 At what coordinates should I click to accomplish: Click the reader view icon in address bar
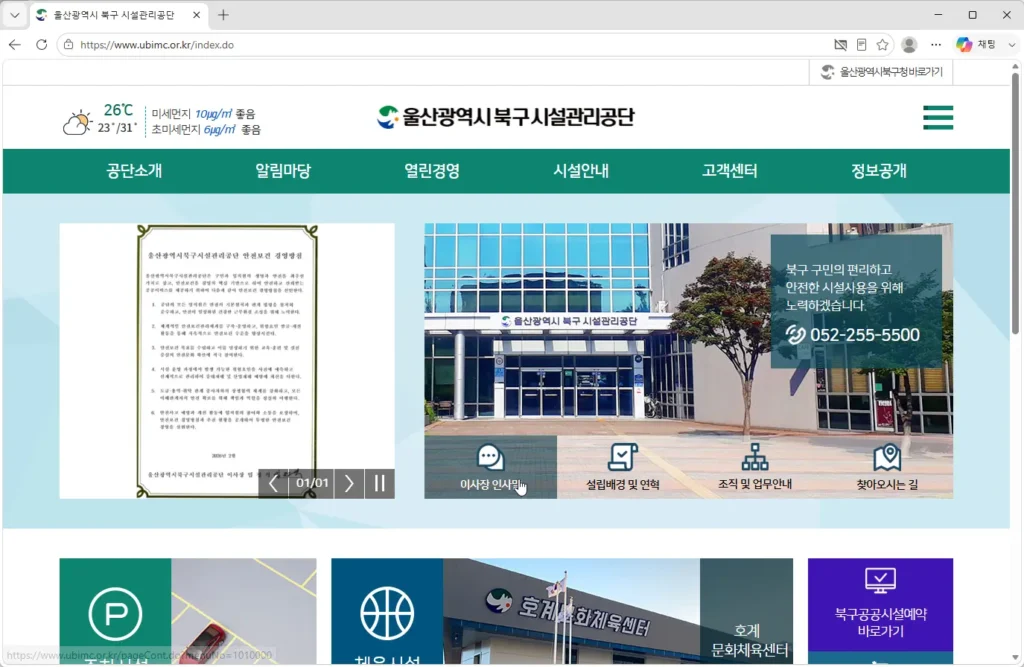pyautogui.click(x=861, y=44)
